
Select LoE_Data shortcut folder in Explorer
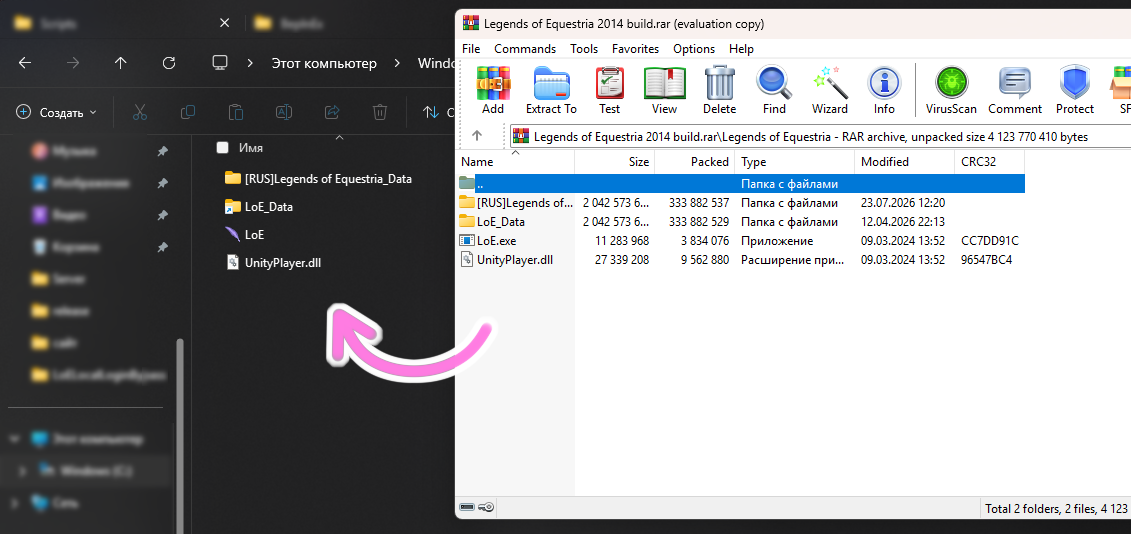pyautogui.click(x=258, y=206)
